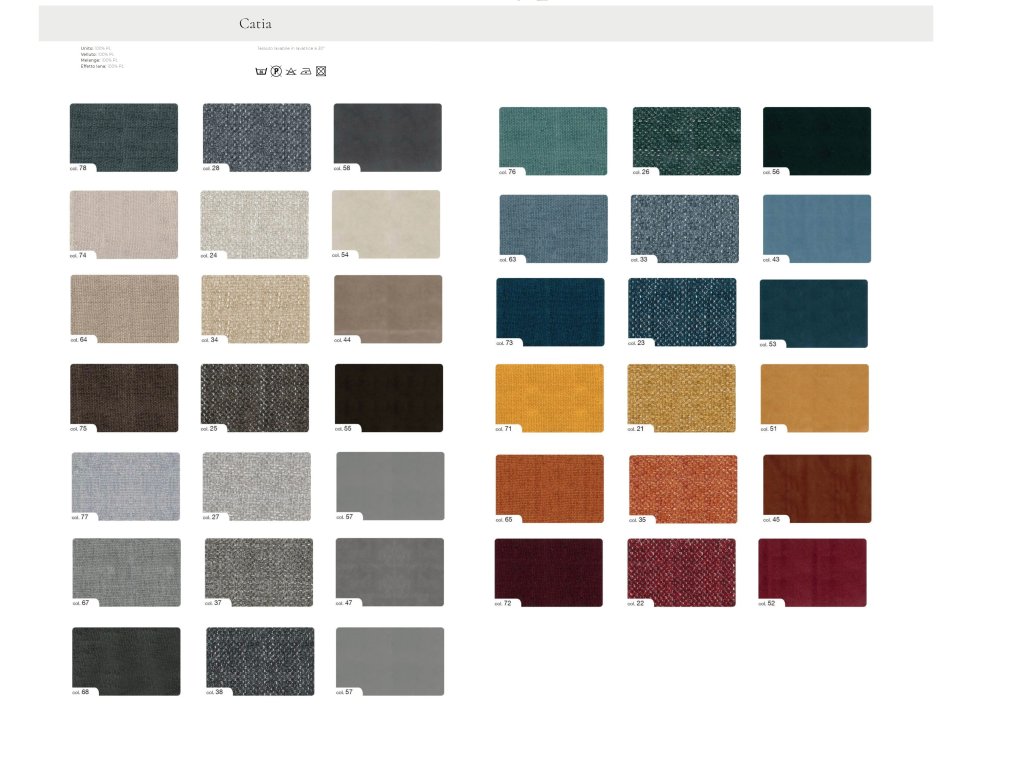Screen dimensions: 1024x768
Task: Click the ironing care symbol
Action: click(x=306, y=72)
